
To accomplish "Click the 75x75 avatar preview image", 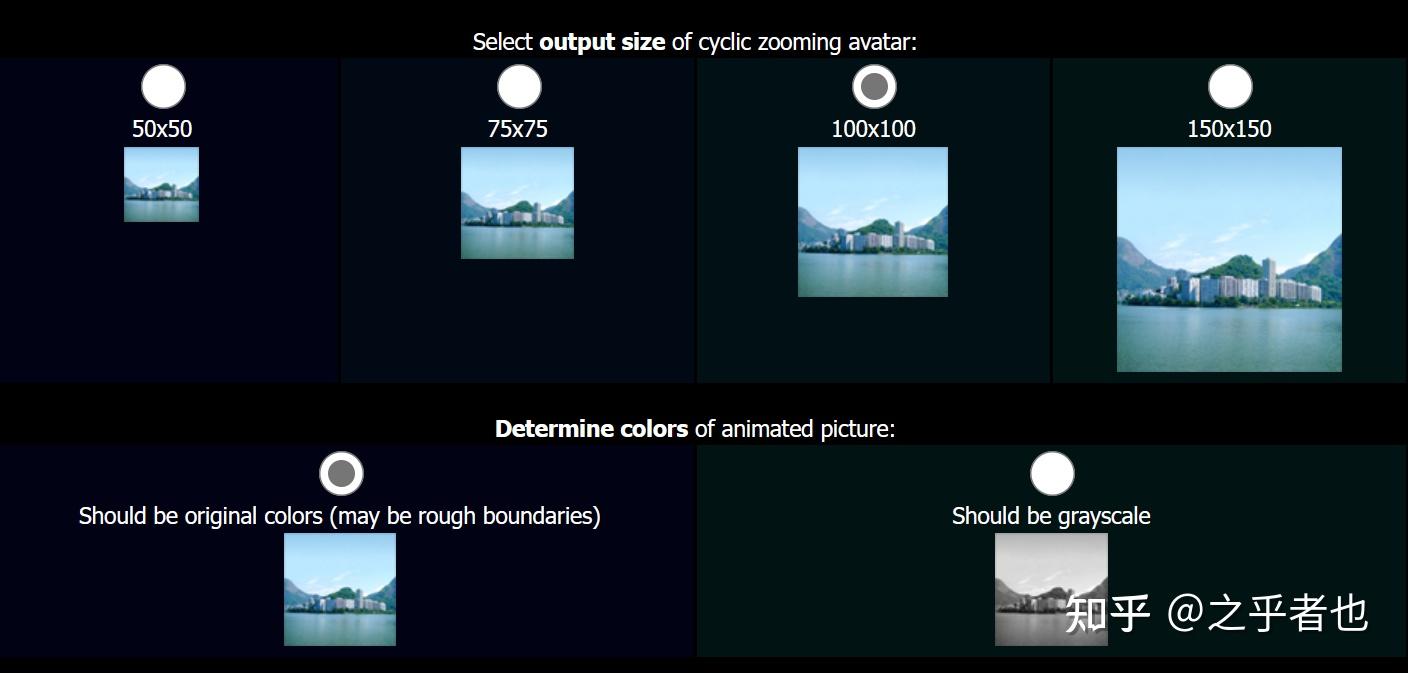I will click(517, 203).
